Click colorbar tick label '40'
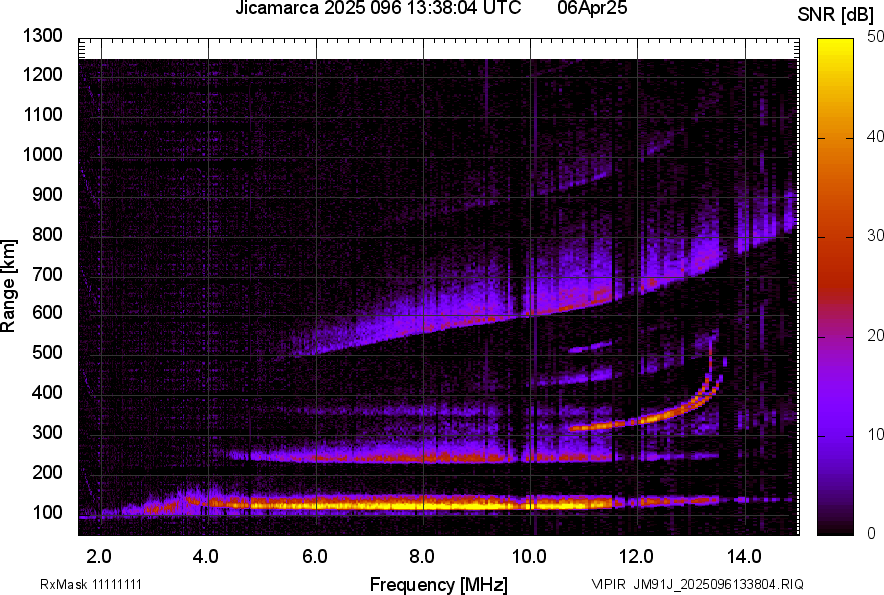 (876, 136)
